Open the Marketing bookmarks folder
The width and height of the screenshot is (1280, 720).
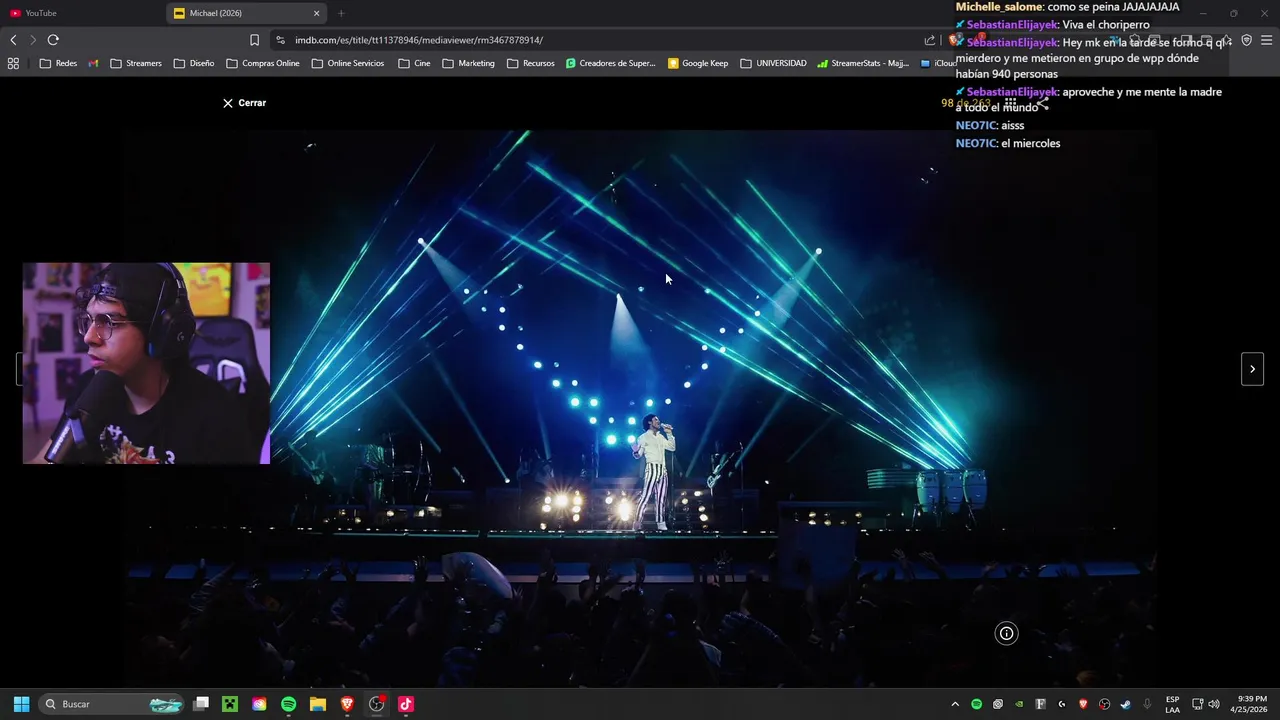(x=468, y=63)
